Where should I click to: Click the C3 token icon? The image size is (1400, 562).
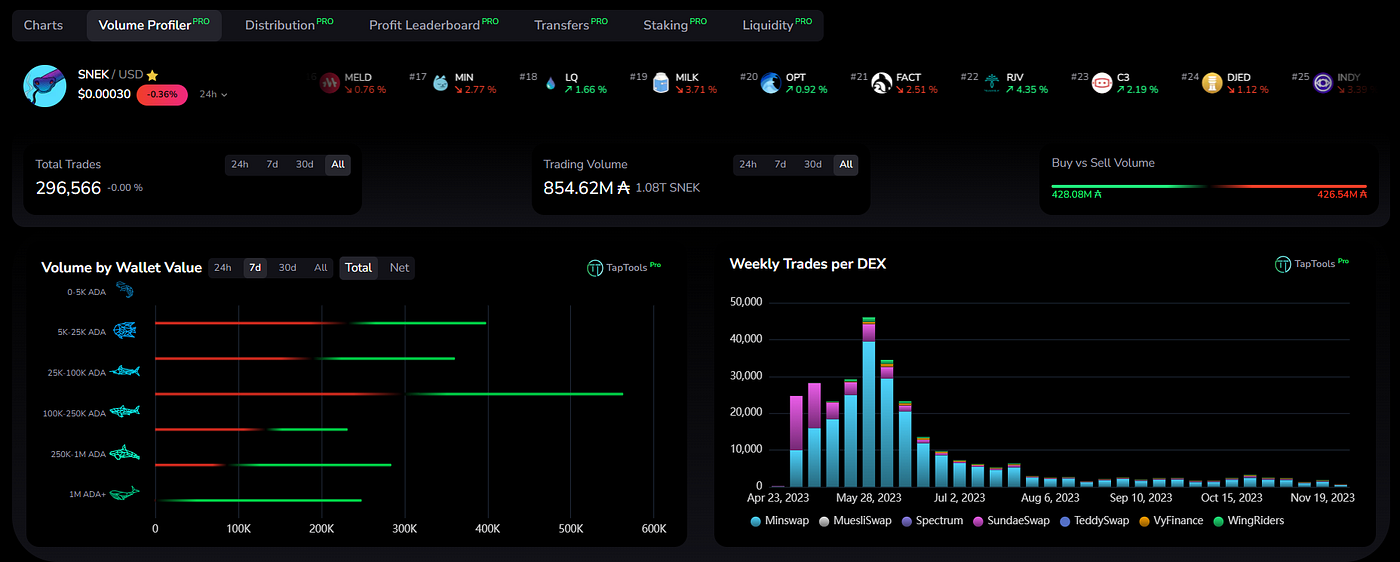point(1101,84)
